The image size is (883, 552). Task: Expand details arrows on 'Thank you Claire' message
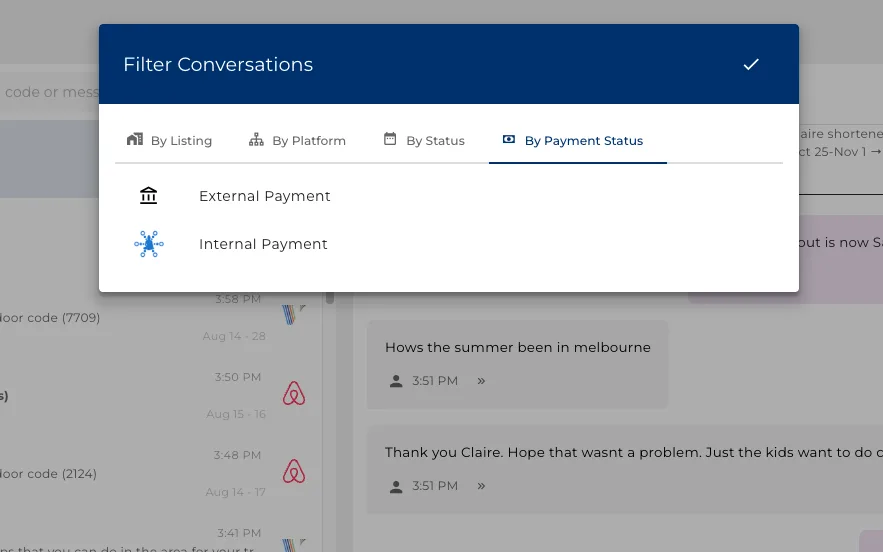[481, 486]
